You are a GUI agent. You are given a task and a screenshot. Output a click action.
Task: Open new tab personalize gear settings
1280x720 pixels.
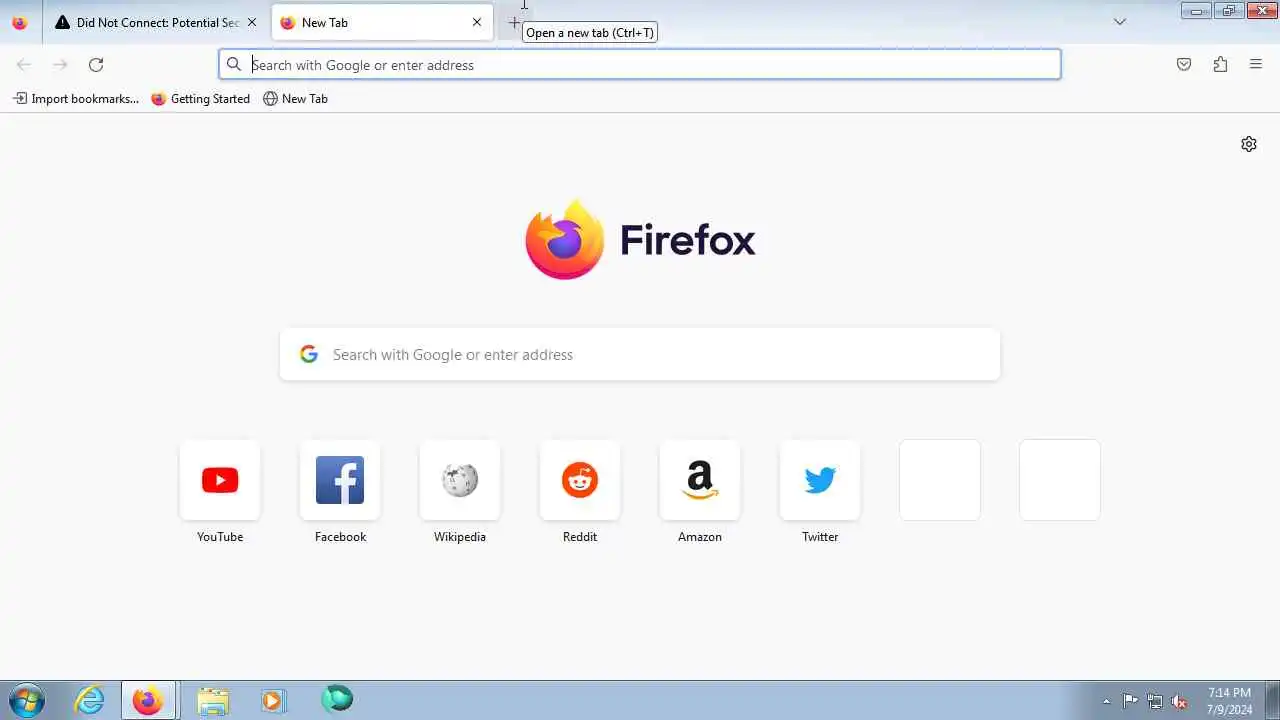pyautogui.click(x=1249, y=144)
